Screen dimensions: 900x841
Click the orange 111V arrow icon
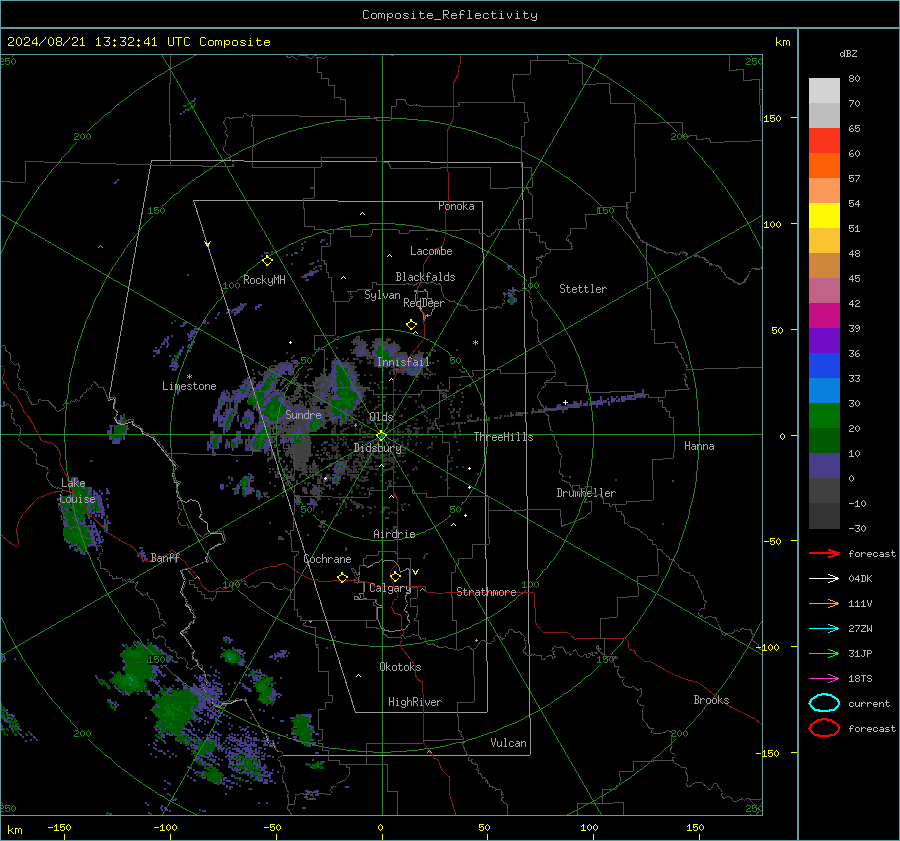pyautogui.click(x=824, y=603)
